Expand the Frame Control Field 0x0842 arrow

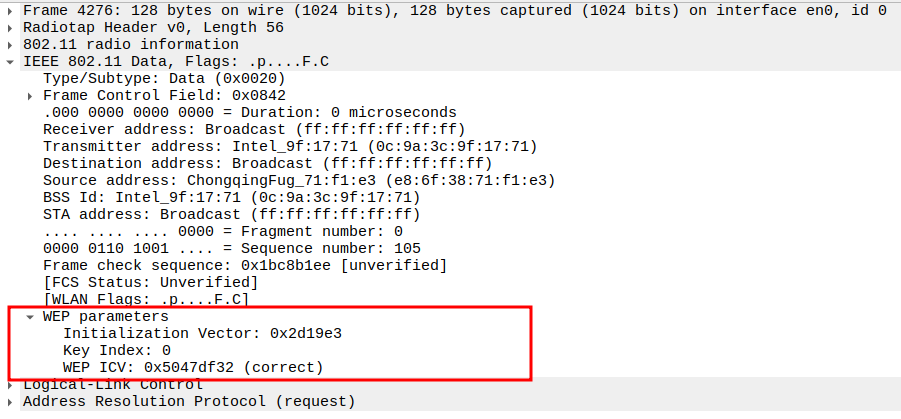tap(30, 95)
